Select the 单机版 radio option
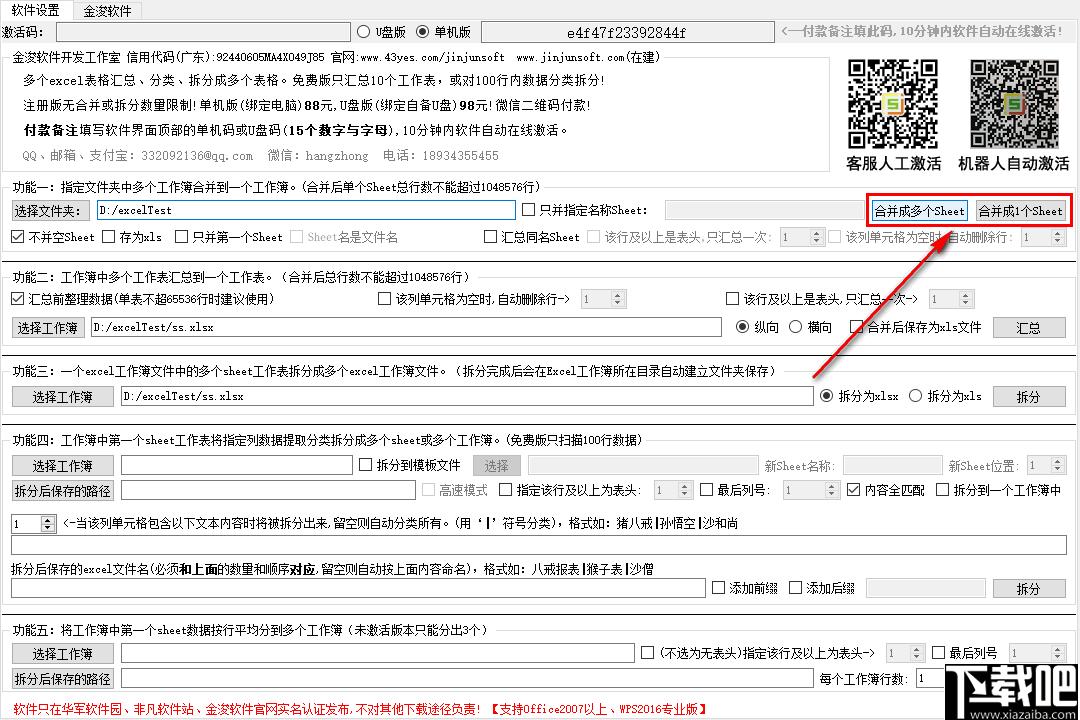This screenshot has height=720, width=1080. point(422,32)
